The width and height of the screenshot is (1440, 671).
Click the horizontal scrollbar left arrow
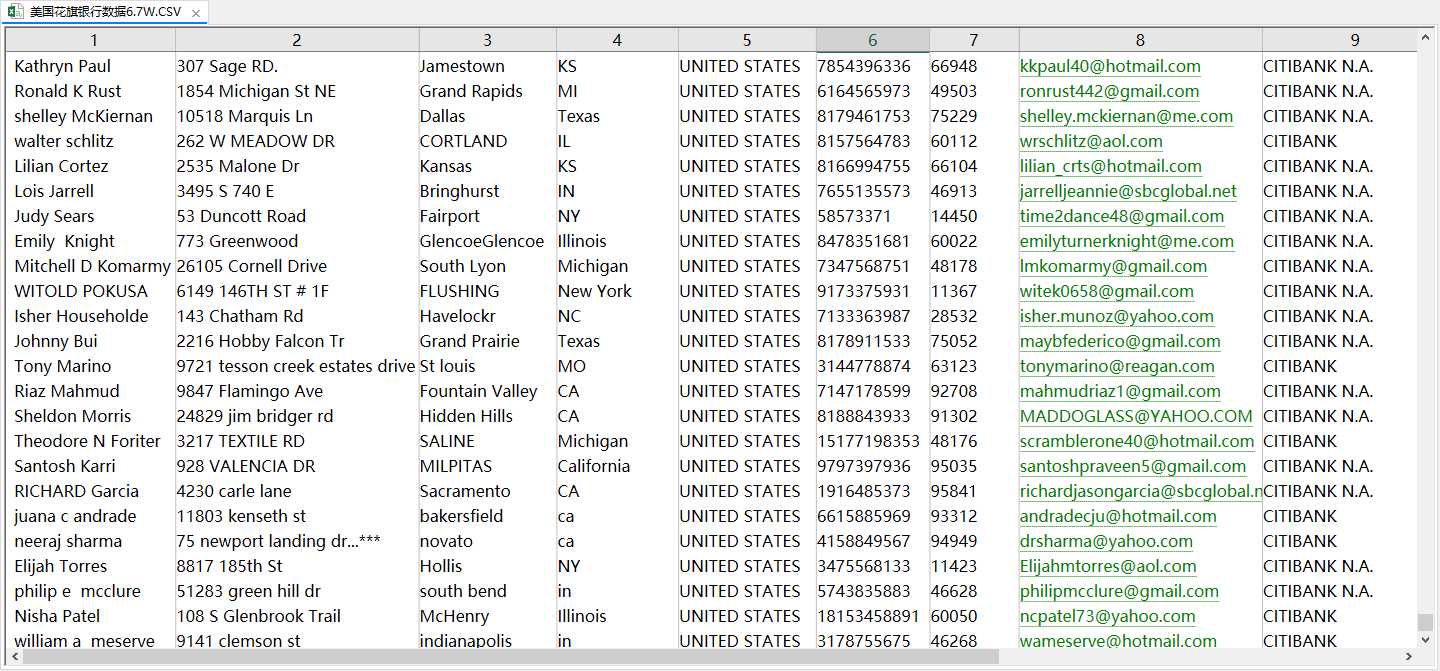coord(14,657)
